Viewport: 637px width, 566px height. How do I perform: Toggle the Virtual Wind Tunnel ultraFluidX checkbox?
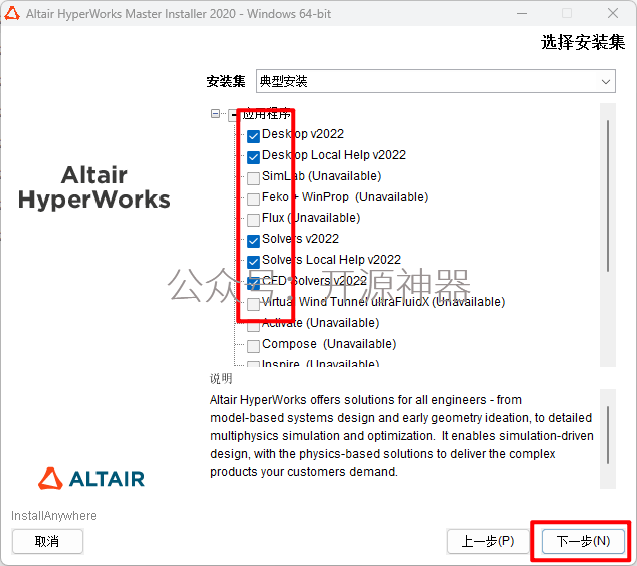coord(254,304)
